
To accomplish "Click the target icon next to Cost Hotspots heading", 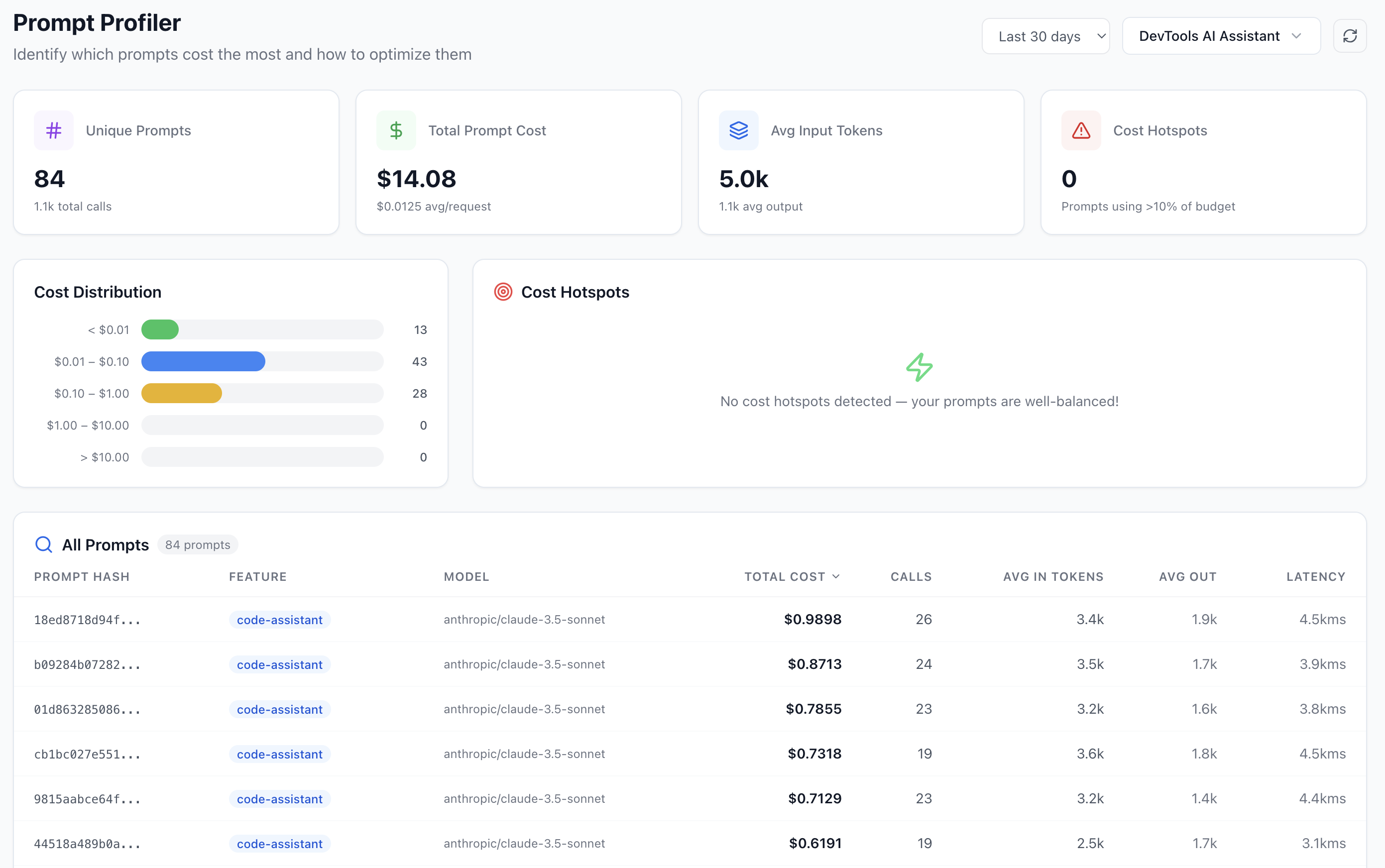I will 504,292.
